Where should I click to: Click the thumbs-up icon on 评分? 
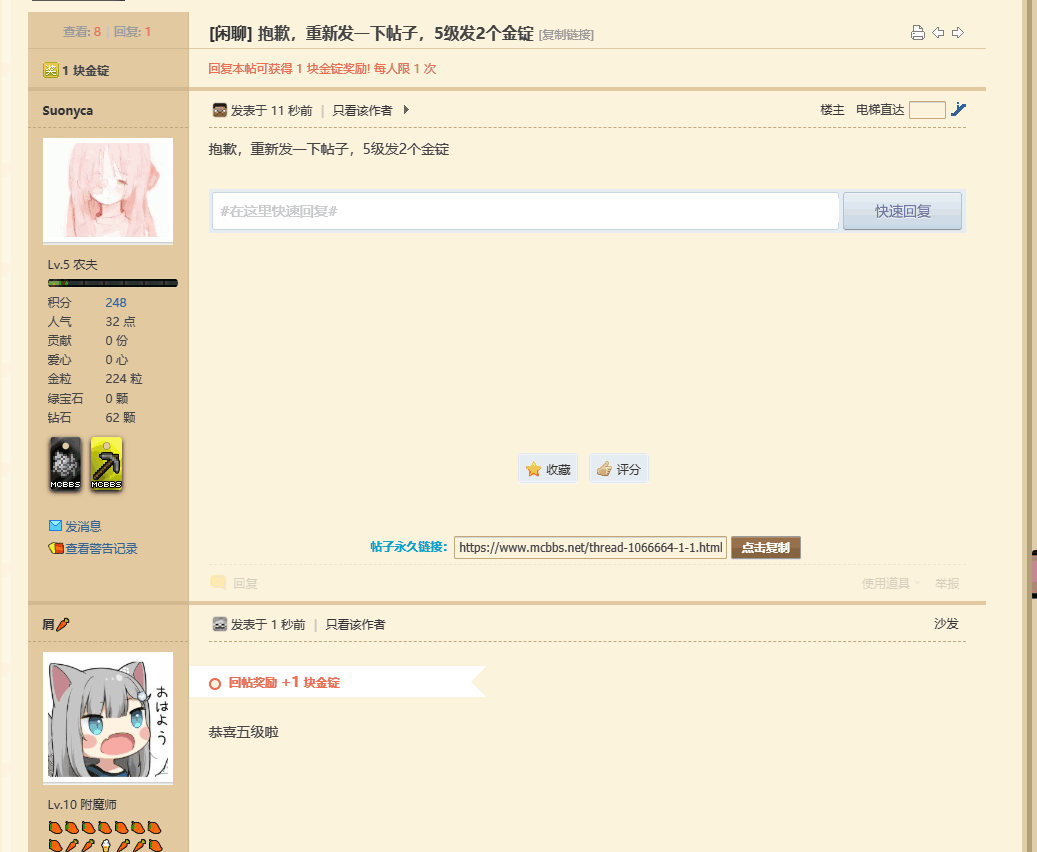point(604,469)
